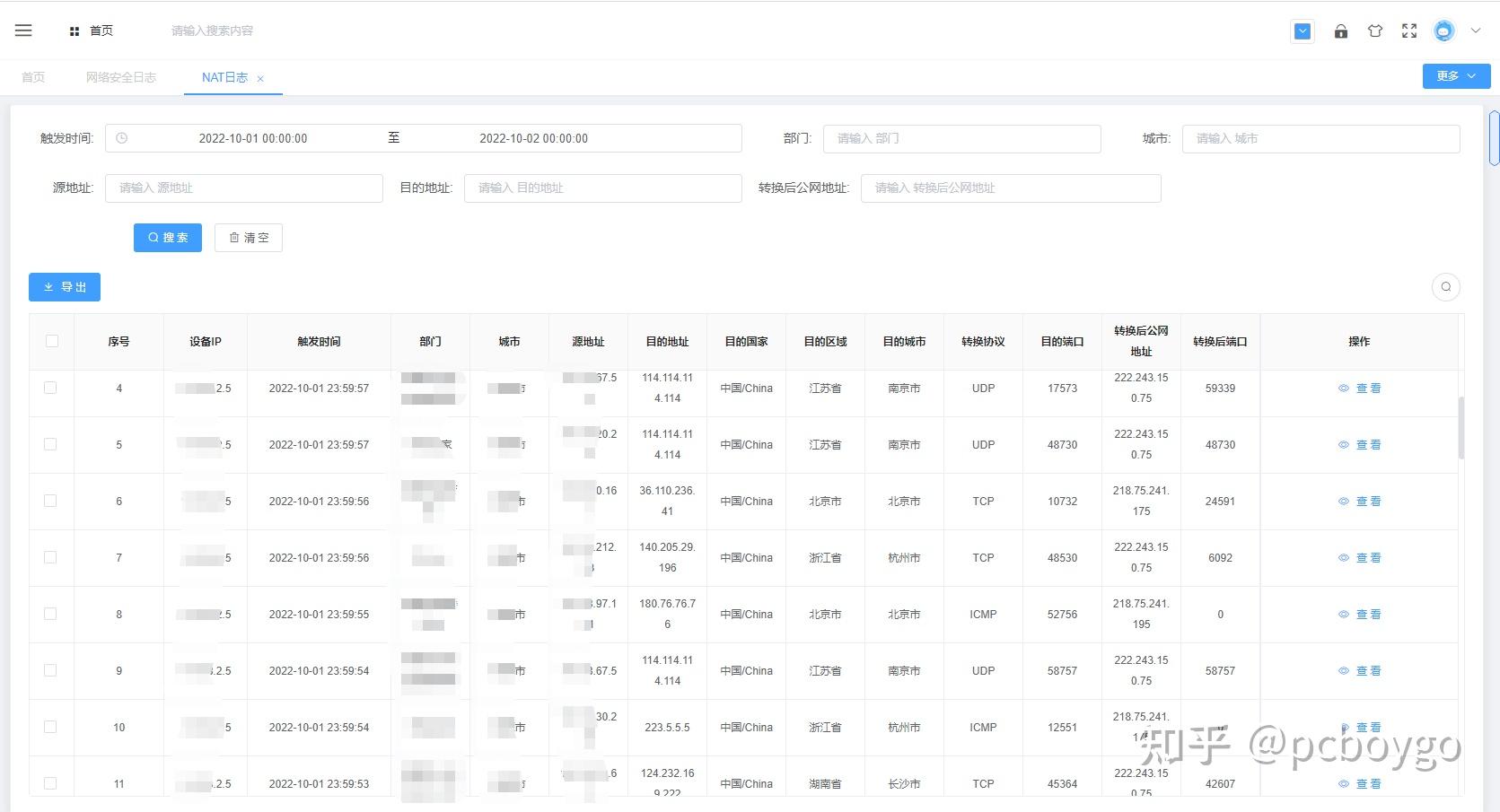This screenshot has height=812, width=1500.
Task: Open the checked blue dropdown in header
Action: [x=1303, y=31]
